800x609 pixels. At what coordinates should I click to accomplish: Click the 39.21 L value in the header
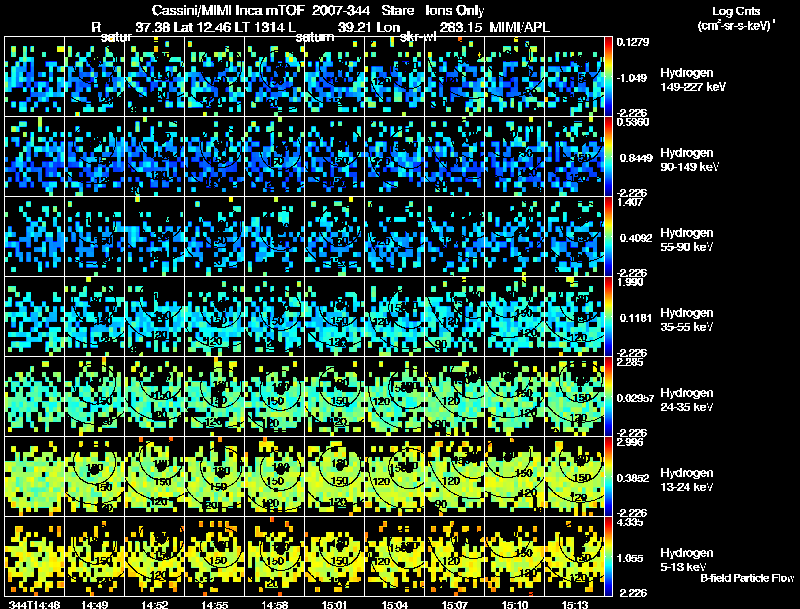click(x=353, y=28)
